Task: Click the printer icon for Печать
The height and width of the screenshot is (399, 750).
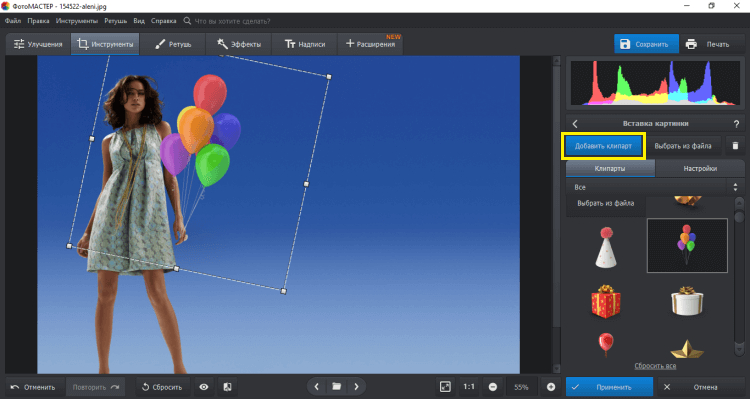Action: pos(691,44)
